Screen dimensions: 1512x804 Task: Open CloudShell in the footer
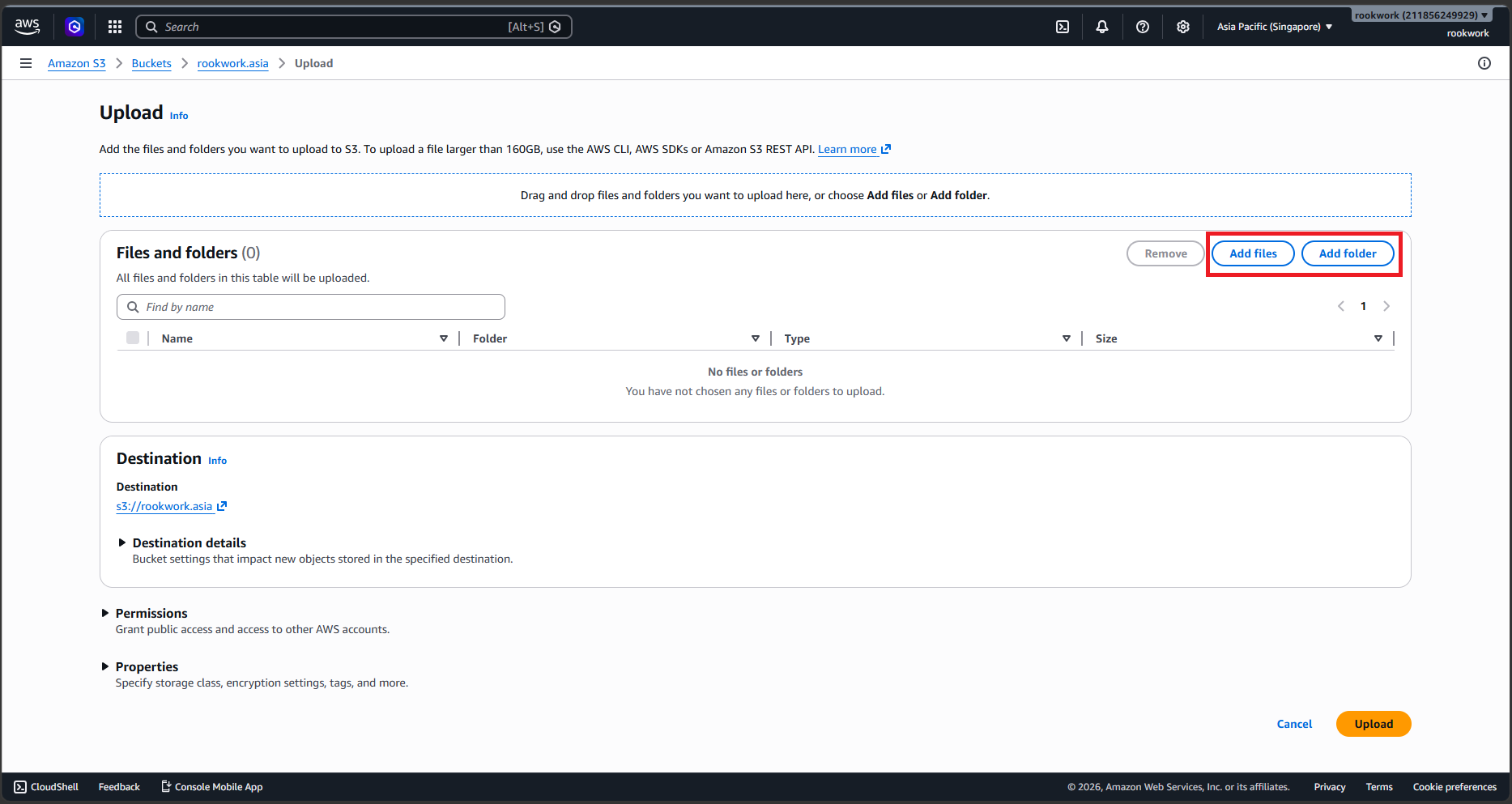click(46, 787)
